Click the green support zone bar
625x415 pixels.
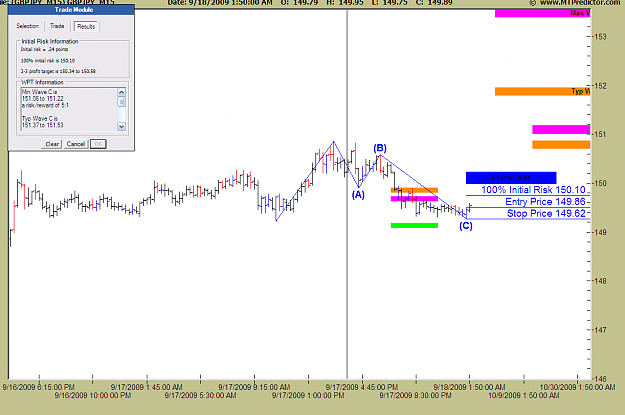(x=414, y=226)
